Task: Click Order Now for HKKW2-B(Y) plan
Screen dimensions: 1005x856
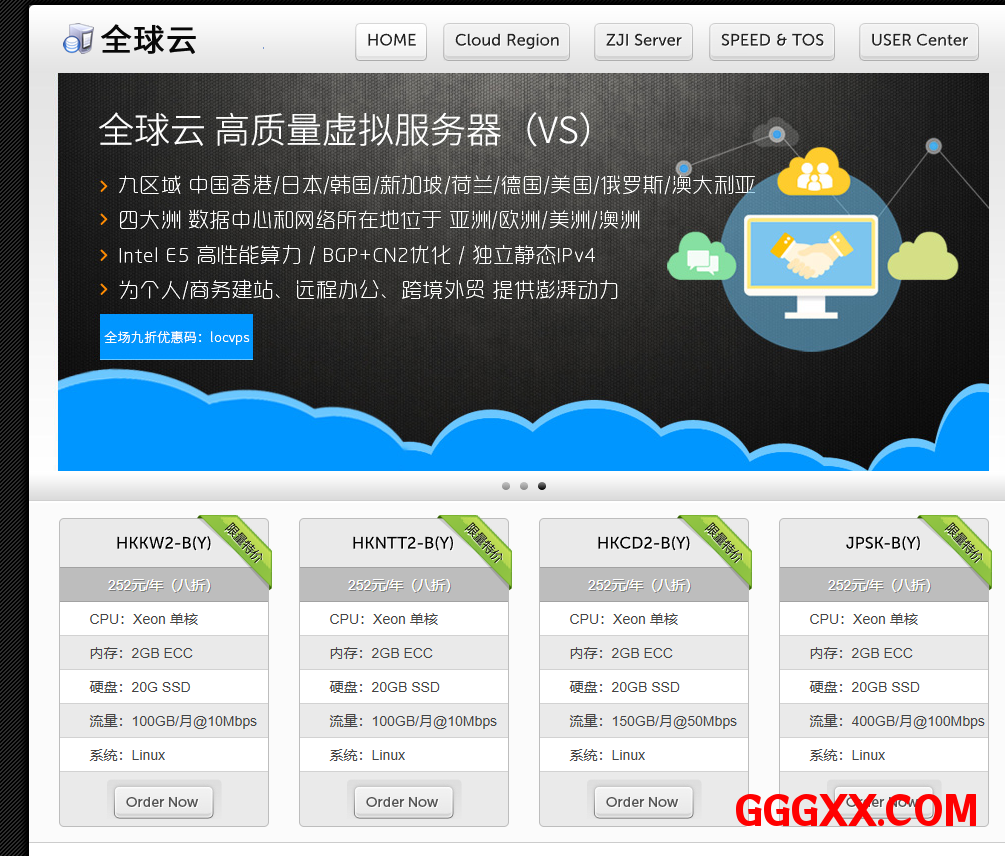Action: tap(163, 802)
